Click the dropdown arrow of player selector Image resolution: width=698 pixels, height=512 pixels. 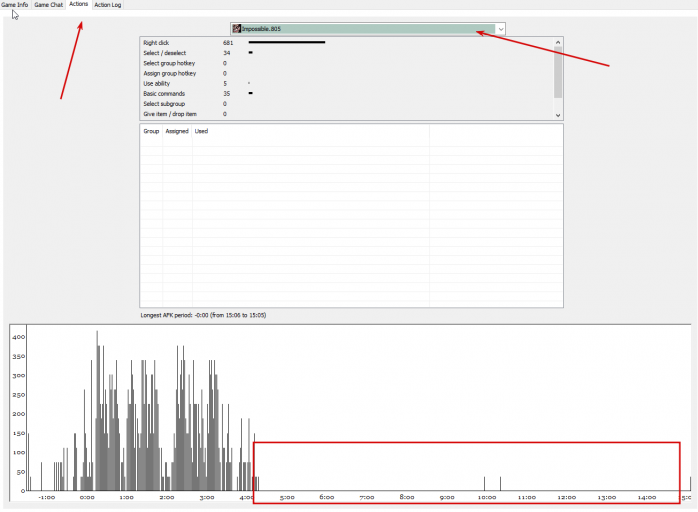coord(501,29)
